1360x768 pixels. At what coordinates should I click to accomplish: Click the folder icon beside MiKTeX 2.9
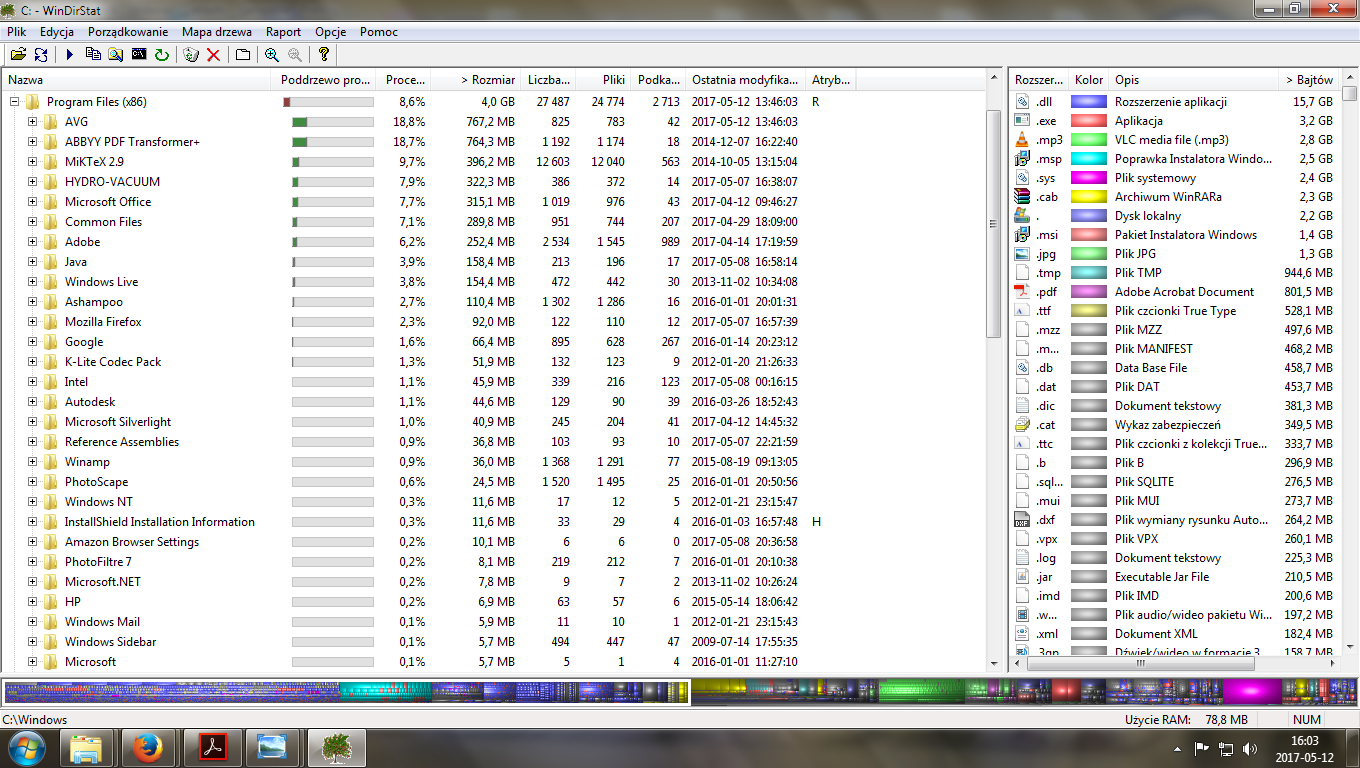coord(50,162)
